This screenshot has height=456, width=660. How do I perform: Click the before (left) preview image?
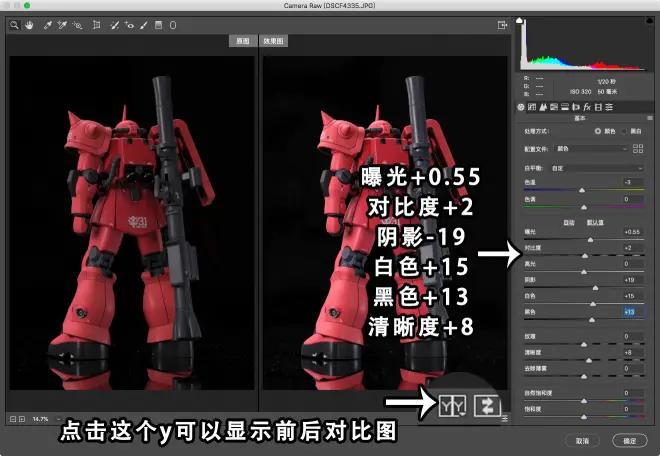click(x=132, y=223)
